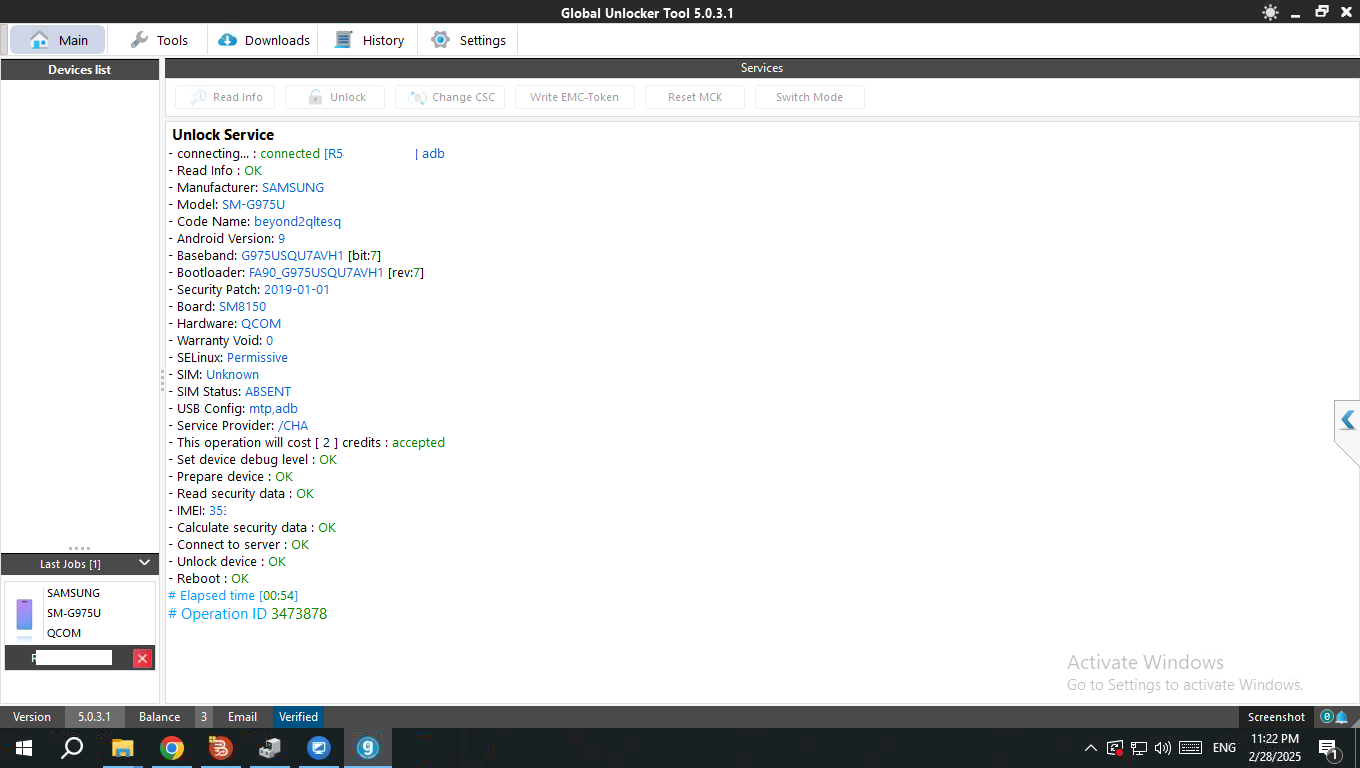The height and width of the screenshot is (768, 1360).
Task: Expand the side panel blue arrow
Action: (x=1348, y=420)
